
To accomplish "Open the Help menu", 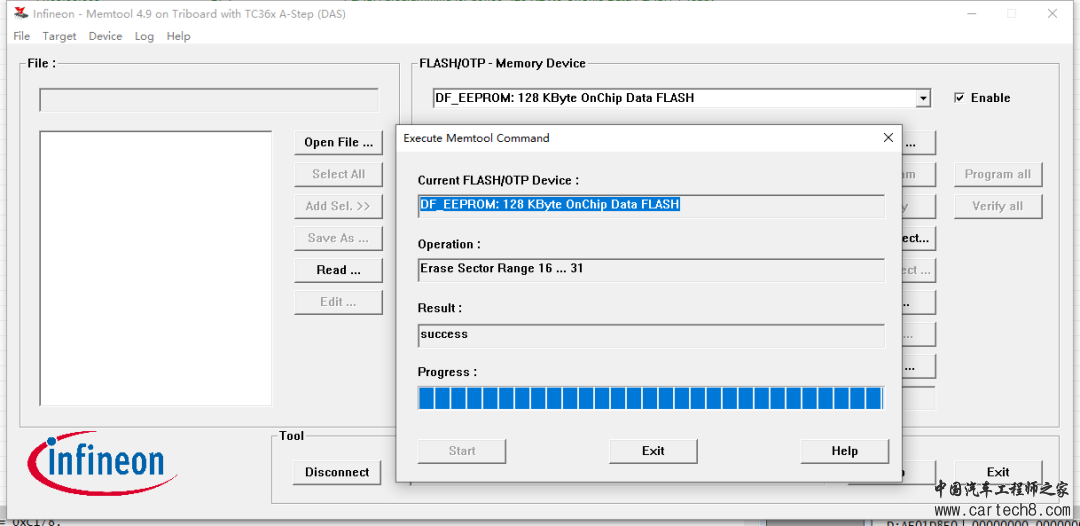I will coord(178,36).
